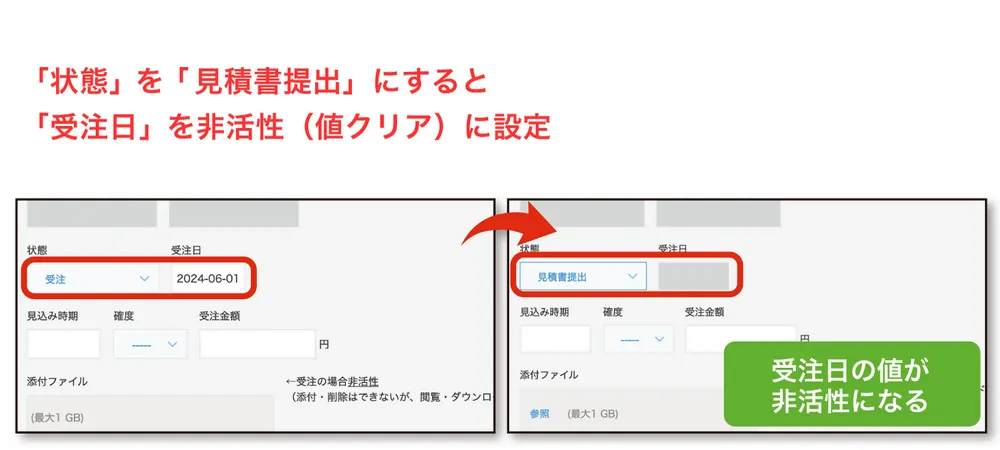1000x450 pixels.
Task: Click the (最大1 GB) text next to 参照
Action: 592,414
